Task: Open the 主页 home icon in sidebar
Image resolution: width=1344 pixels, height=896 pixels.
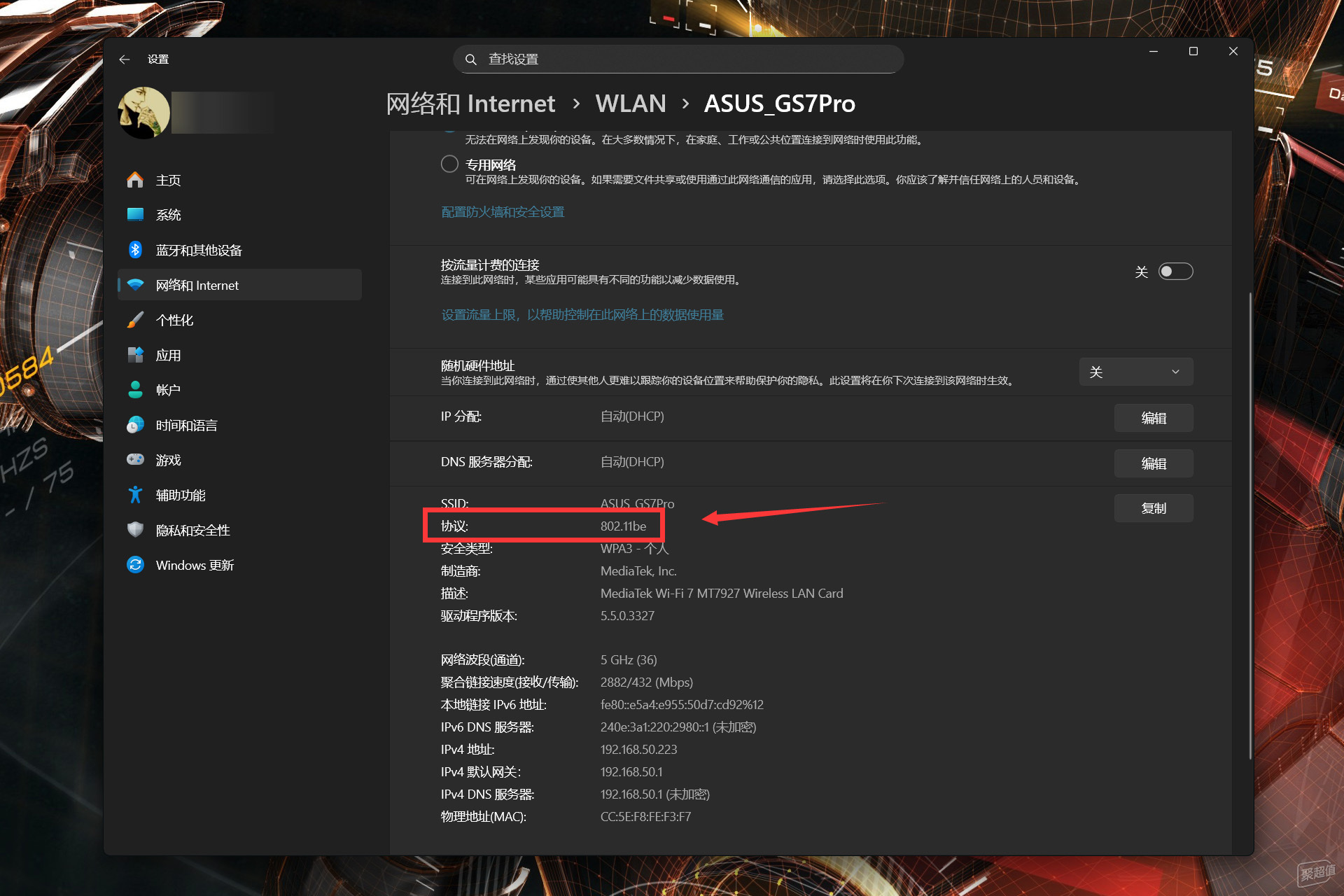Action: point(135,180)
